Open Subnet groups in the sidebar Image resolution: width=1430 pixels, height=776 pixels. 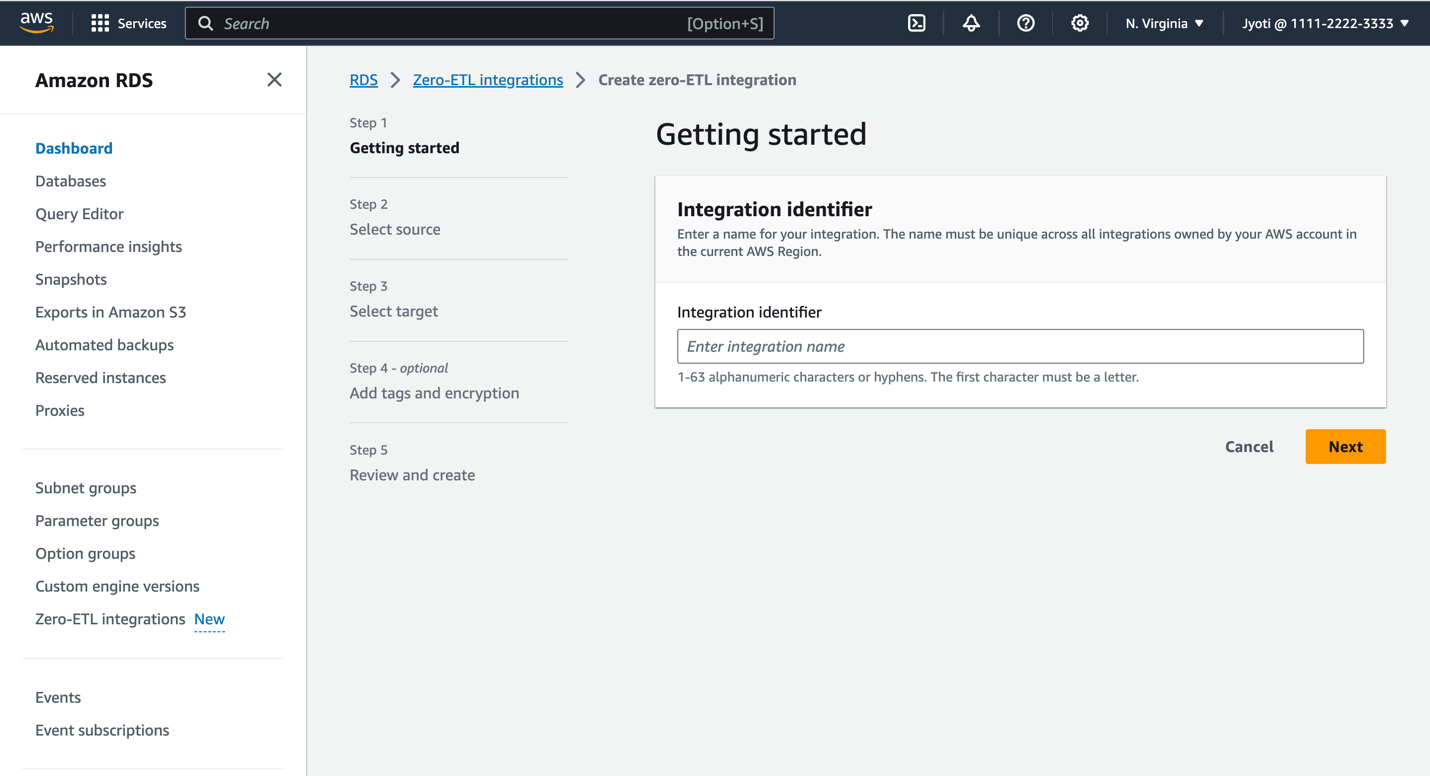point(86,488)
